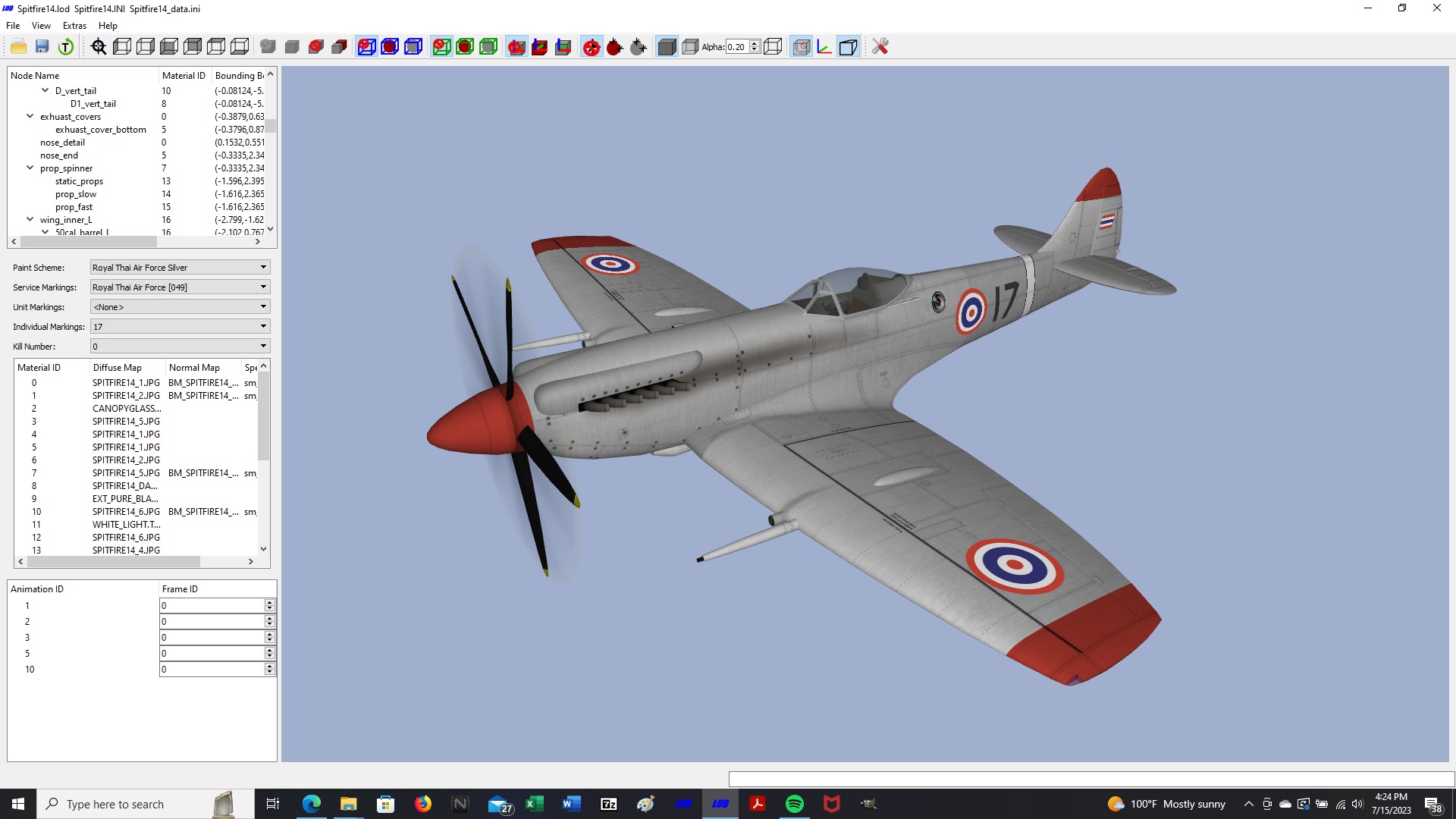Select the blue wireframe cube with grey fill

[413, 47]
